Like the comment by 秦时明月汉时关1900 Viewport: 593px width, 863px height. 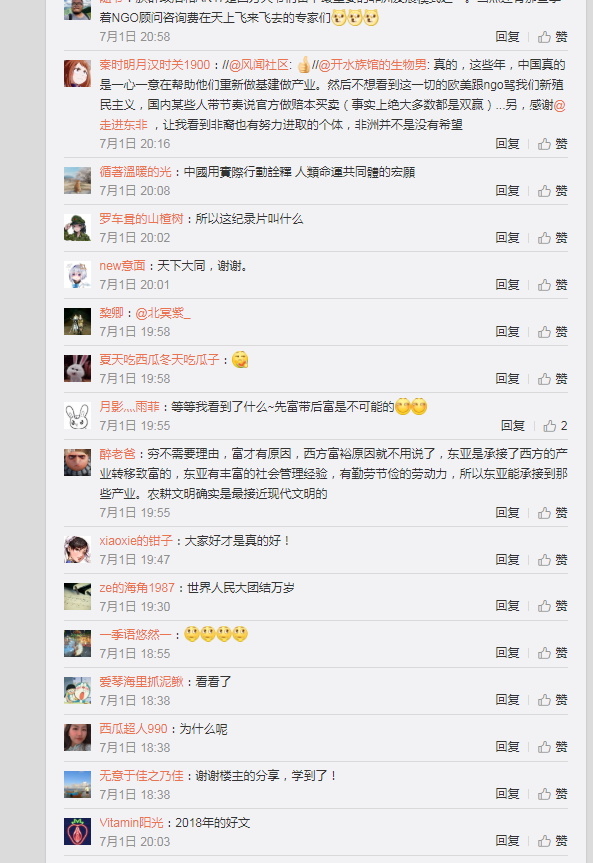552,144
